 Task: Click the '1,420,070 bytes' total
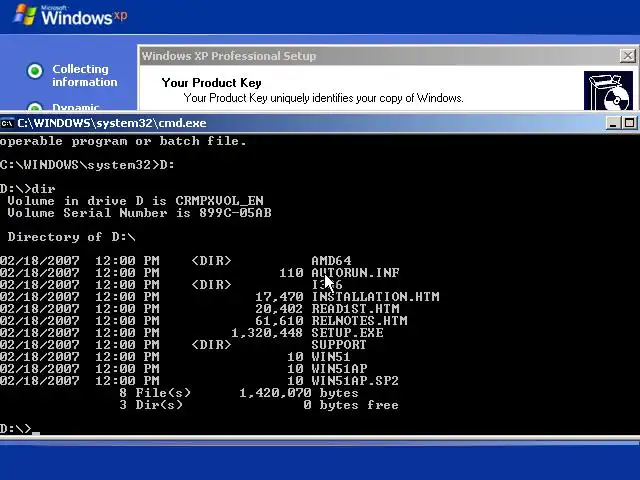299,393
